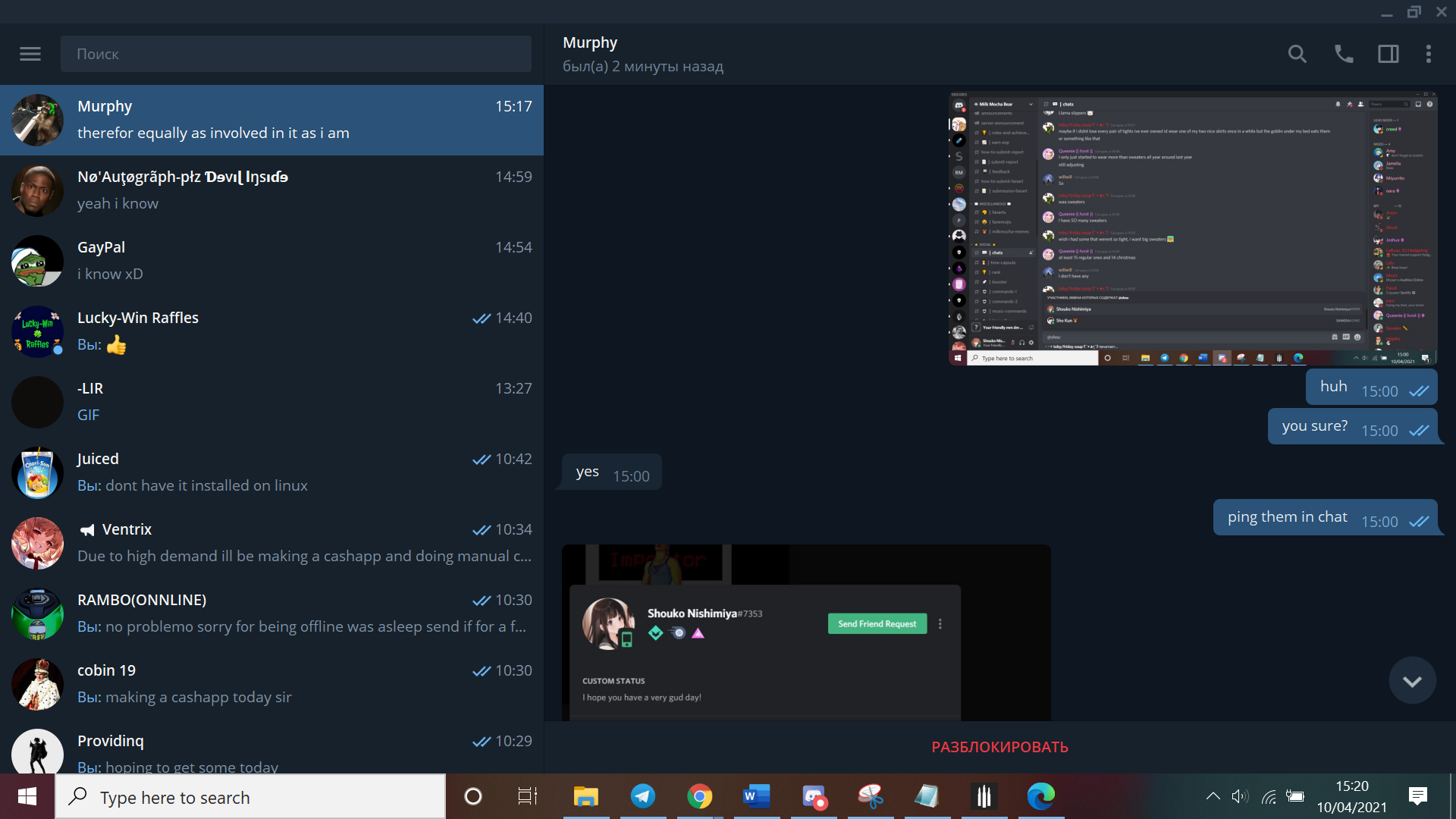Launch Google Chrome from the taskbar
Screen dimensions: 1456x819
click(699, 796)
